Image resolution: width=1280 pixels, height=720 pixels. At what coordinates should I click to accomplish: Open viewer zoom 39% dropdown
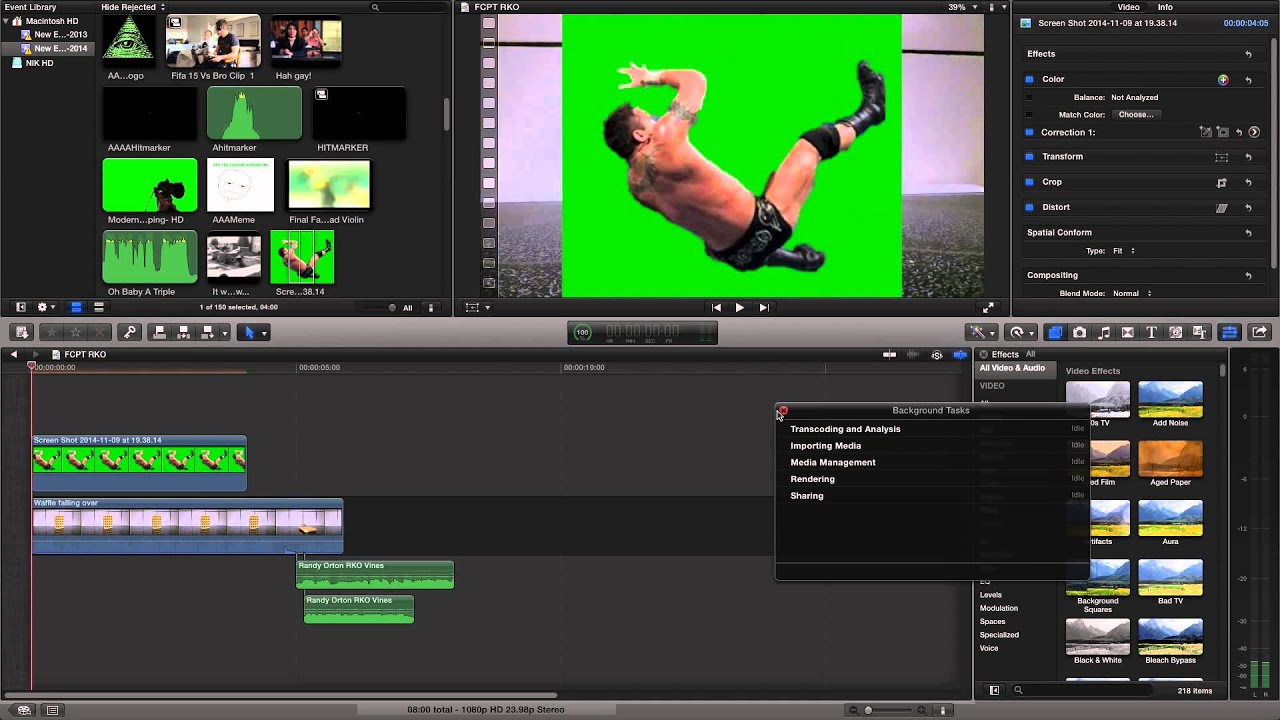click(962, 7)
